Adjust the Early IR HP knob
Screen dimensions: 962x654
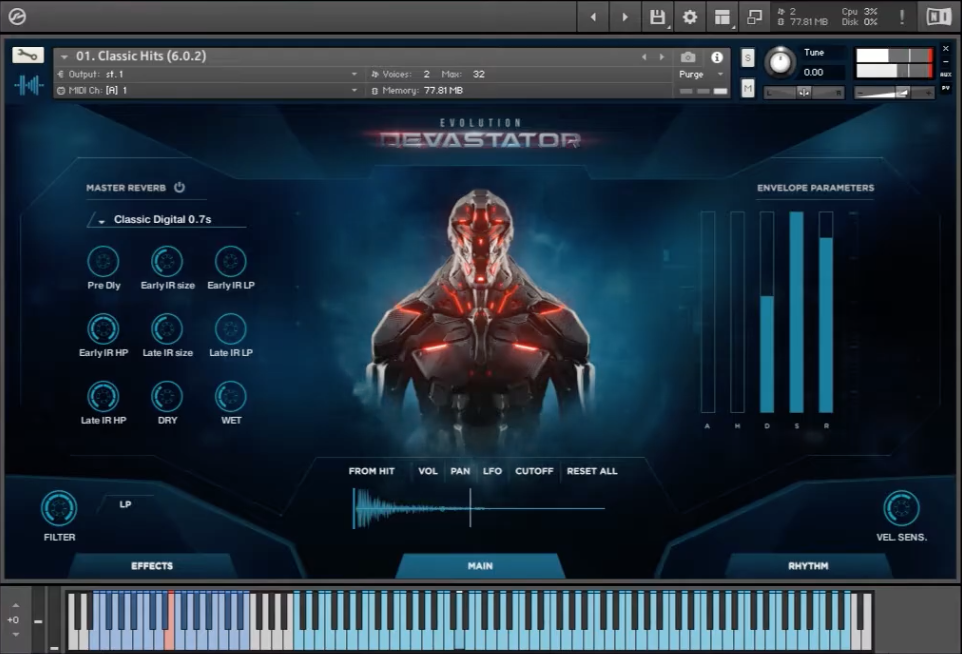103,329
